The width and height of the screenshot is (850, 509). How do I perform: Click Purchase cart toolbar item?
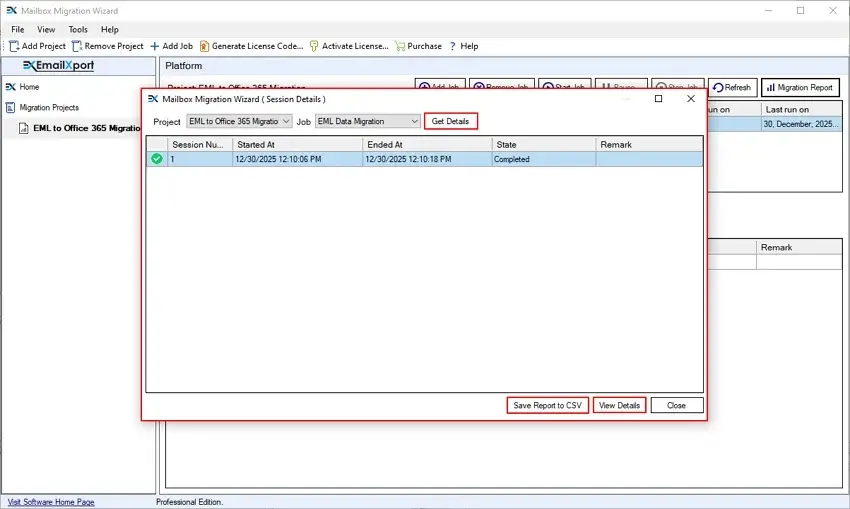pos(418,46)
